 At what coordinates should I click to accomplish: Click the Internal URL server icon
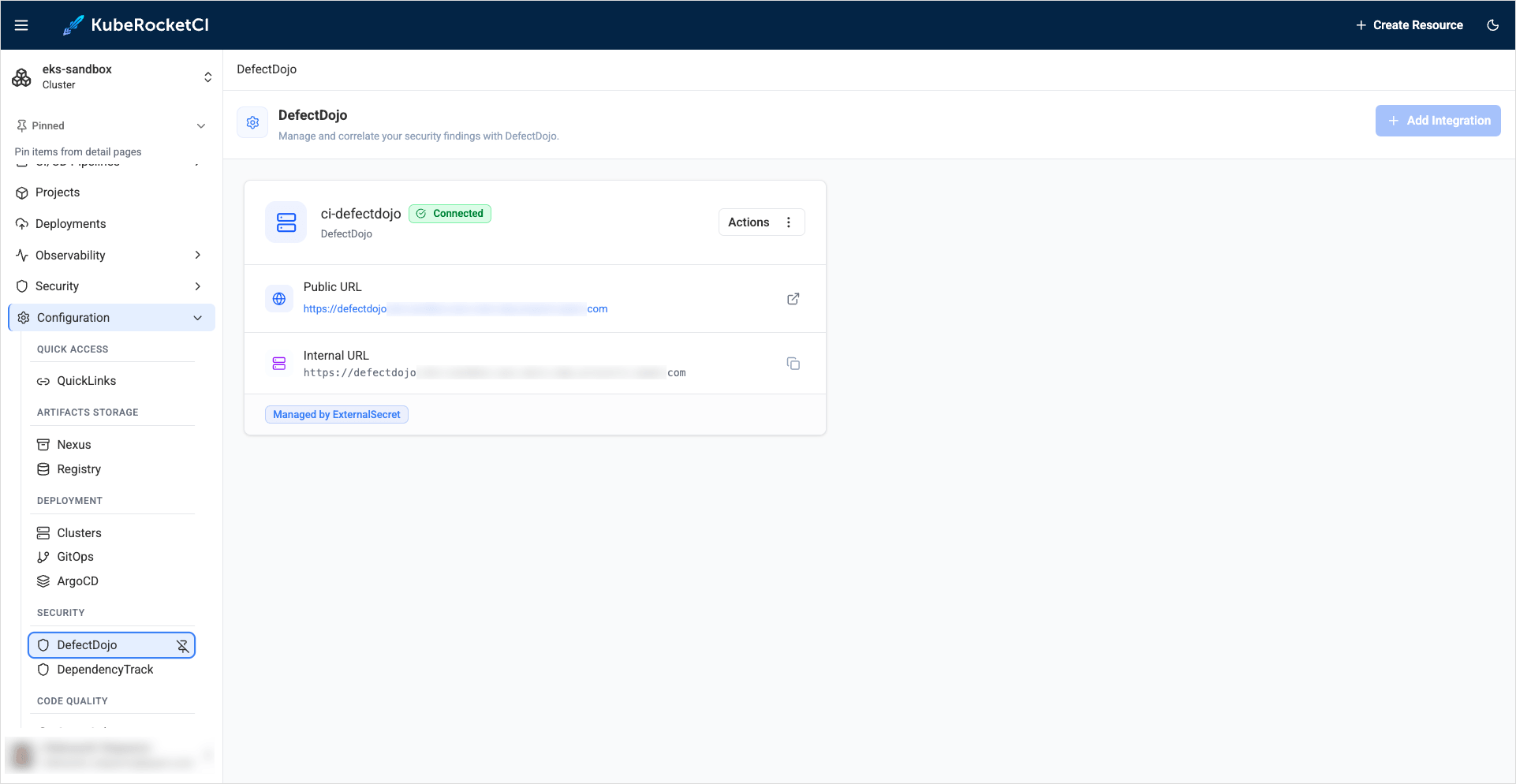click(x=279, y=364)
